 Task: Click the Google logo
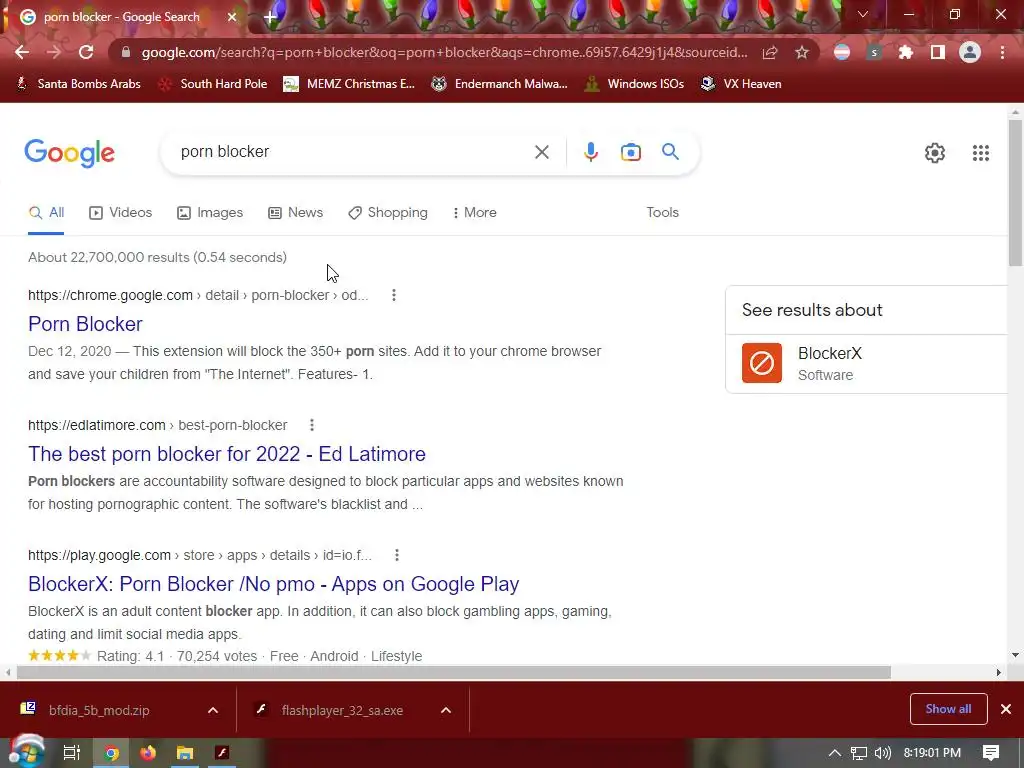click(69, 153)
